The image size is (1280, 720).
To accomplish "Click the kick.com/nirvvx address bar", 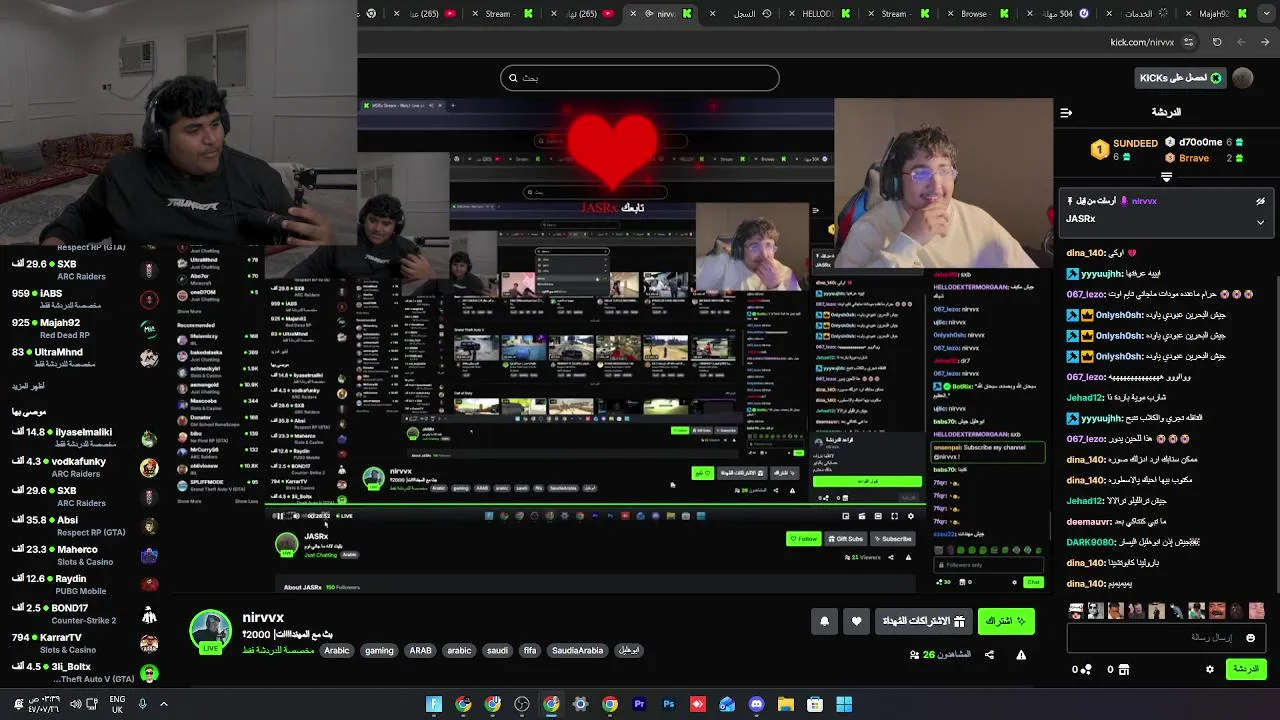I will coord(1141,42).
